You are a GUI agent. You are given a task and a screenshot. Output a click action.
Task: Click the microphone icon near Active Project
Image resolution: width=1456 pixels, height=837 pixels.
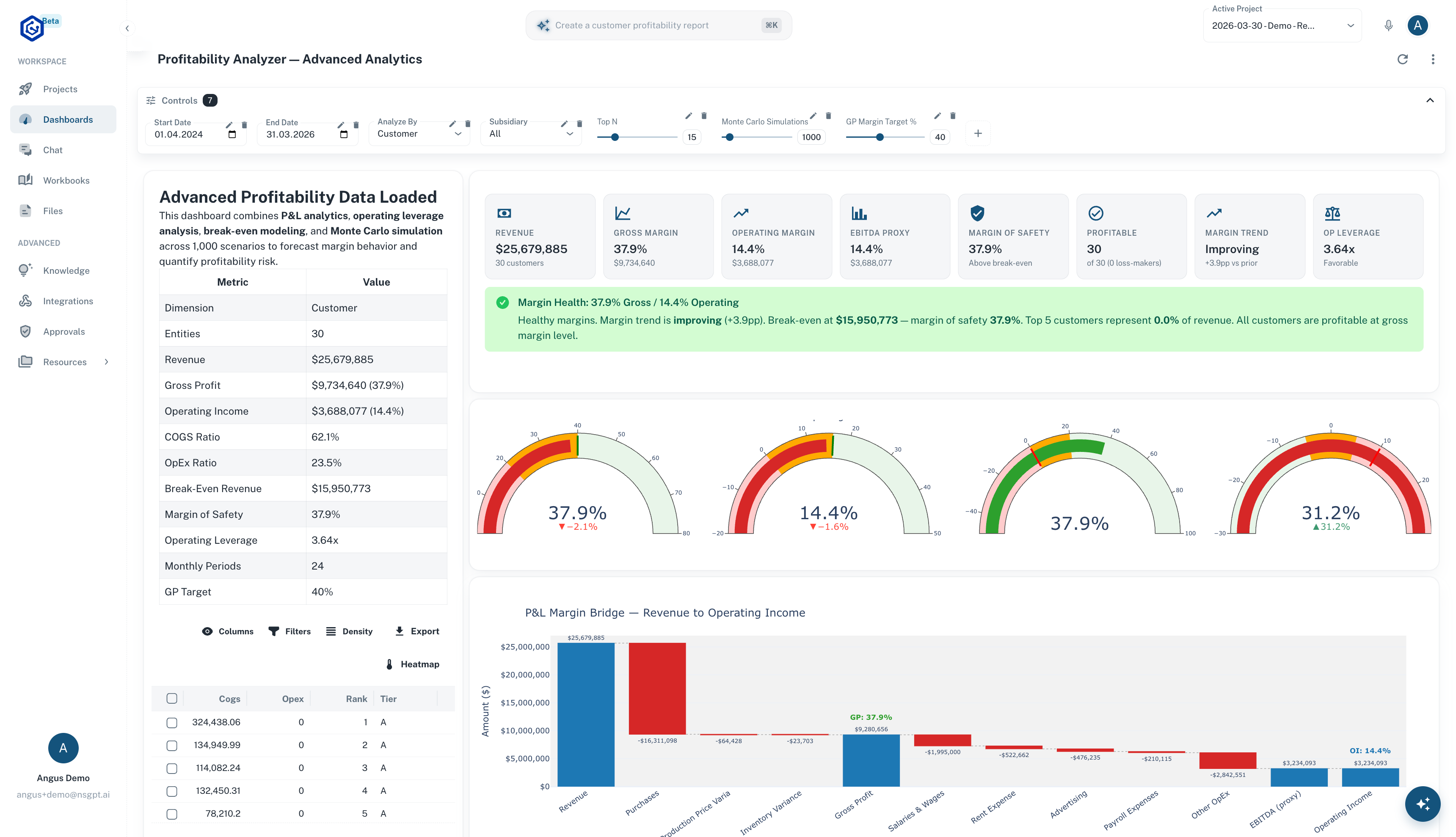click(x=1388, y=25)
